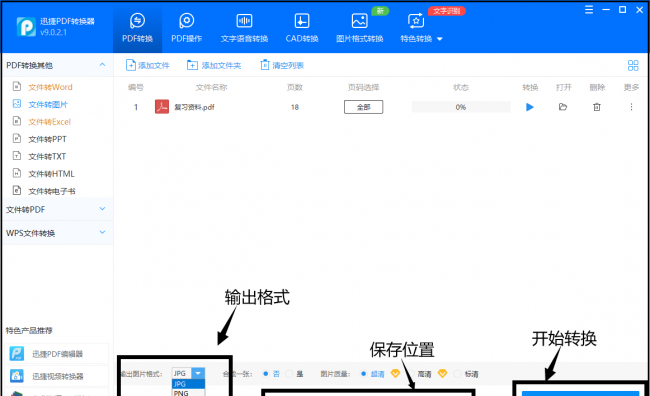Open 迅捷视频转换器 recommended product
The image size is (650, 396).
(x=57, y=376)
